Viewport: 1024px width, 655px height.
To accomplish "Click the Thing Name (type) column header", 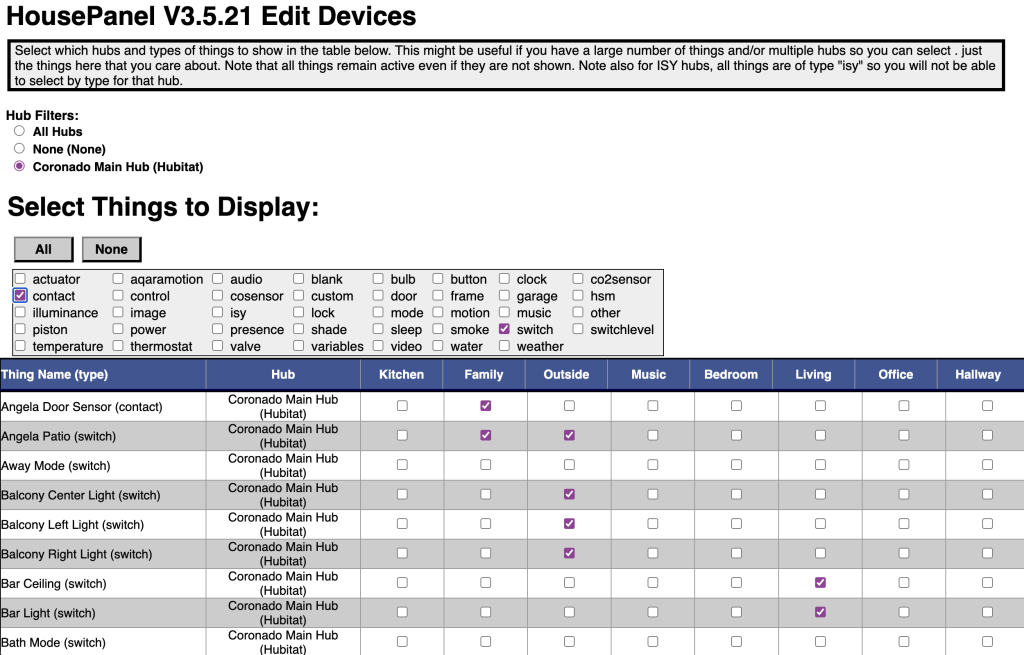I will click(55, 375).
